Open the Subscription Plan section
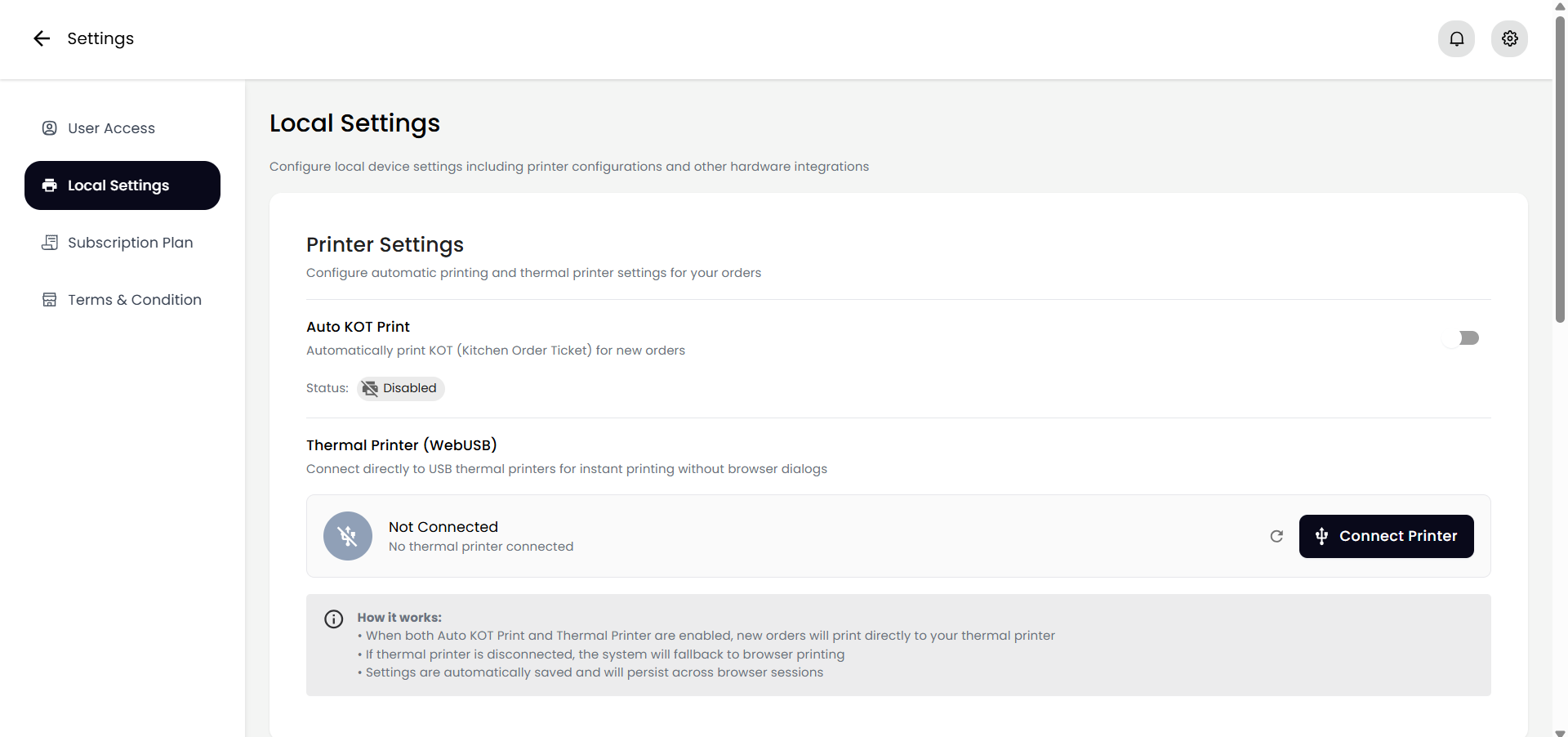Viewport: 1568px width, 737px height. point(130,243)
